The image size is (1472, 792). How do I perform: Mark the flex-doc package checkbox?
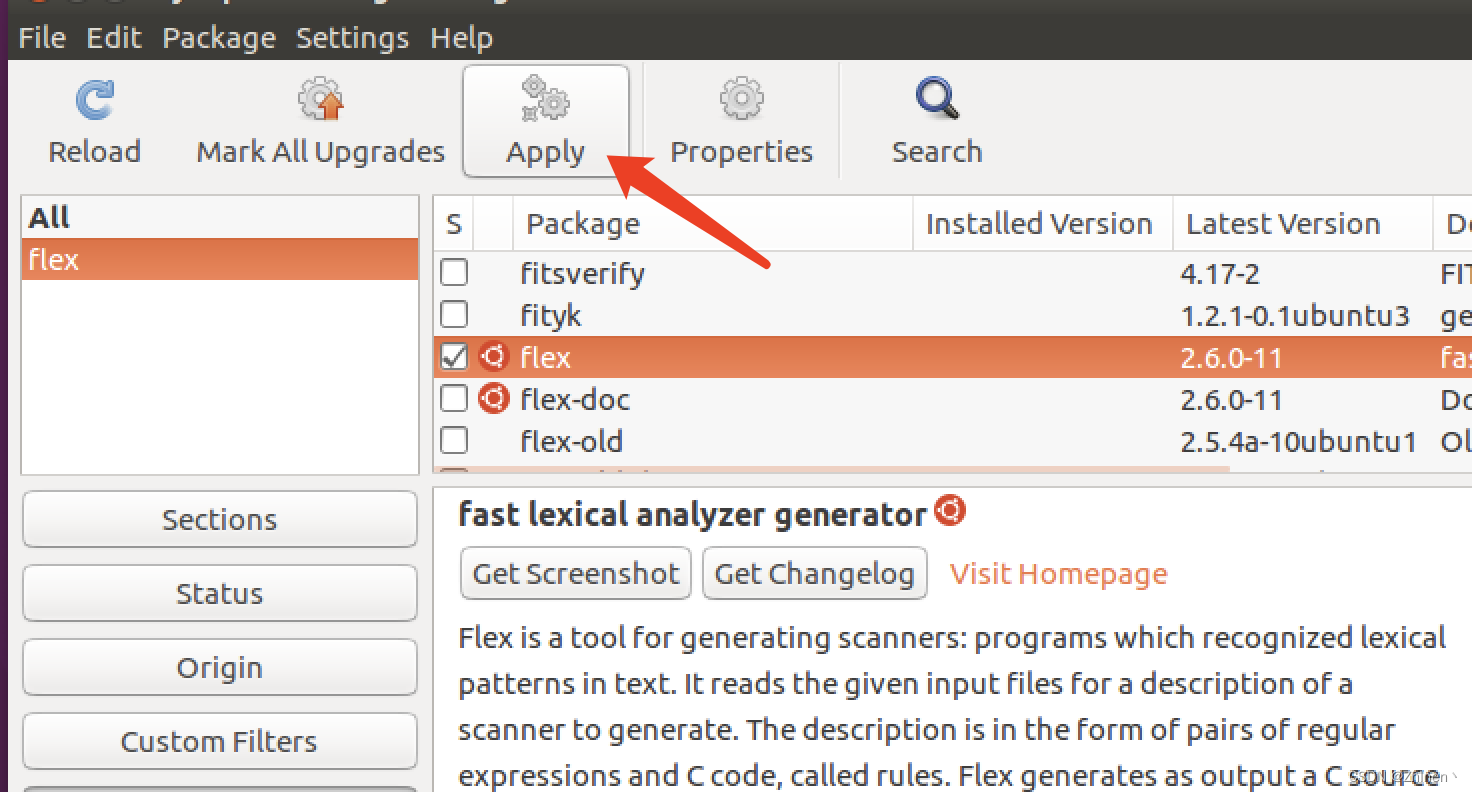[454, 399]
